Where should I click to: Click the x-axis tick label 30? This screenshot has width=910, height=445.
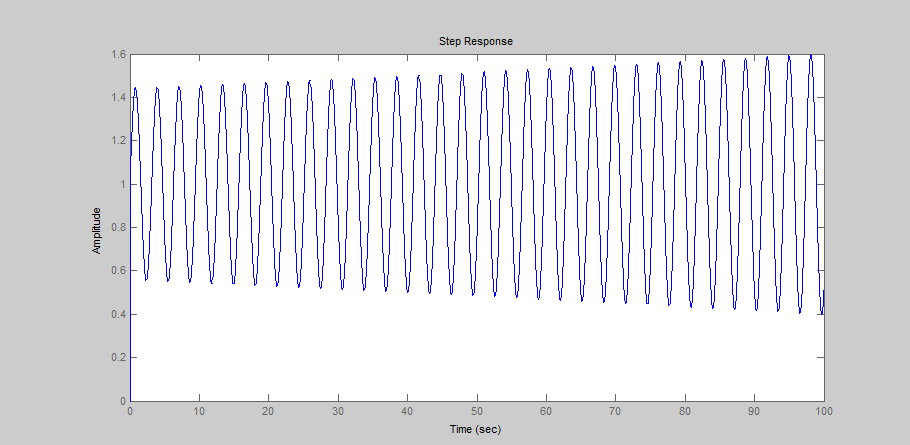click(x=338, y=411)
